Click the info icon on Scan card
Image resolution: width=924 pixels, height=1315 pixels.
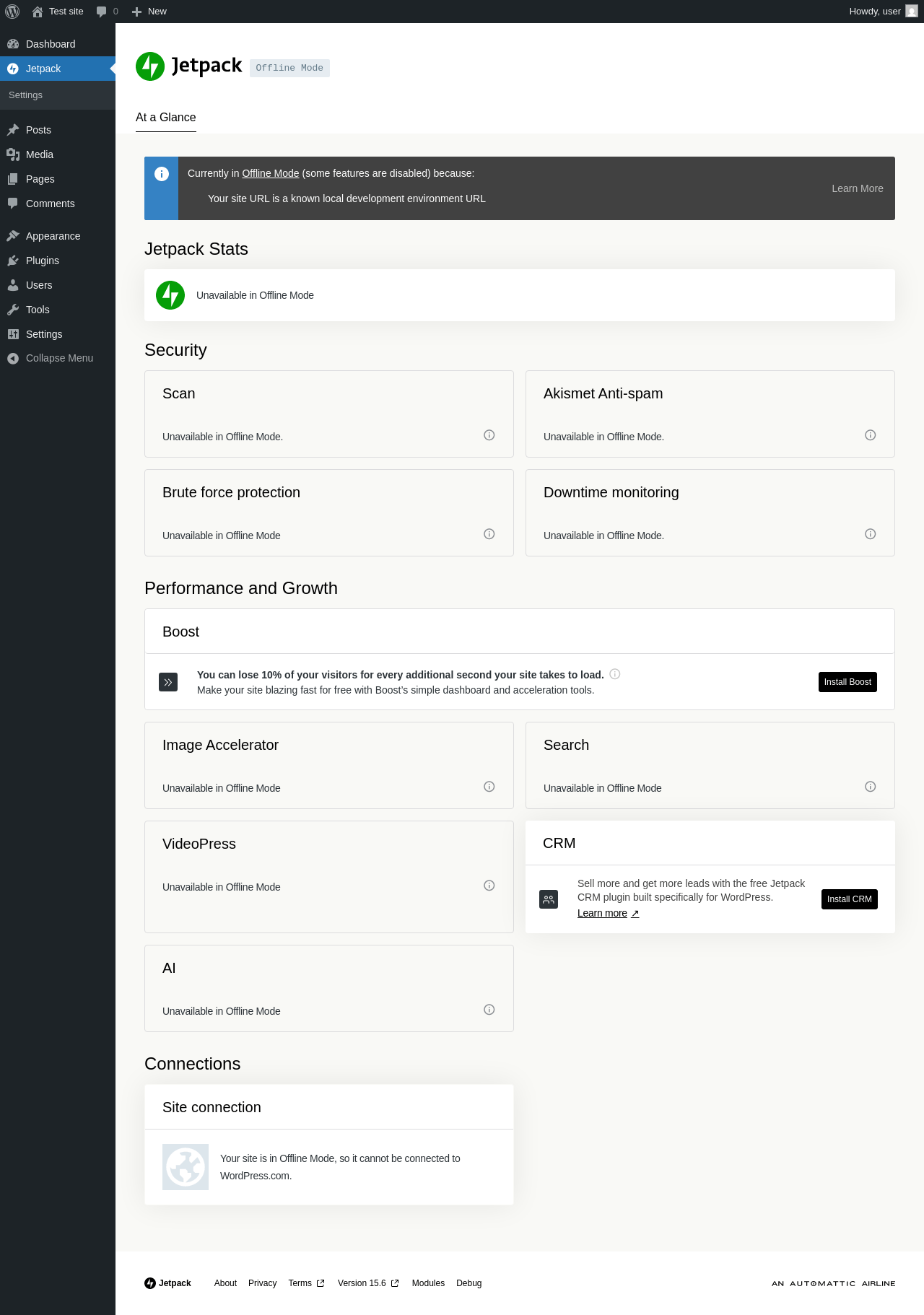pyautogui.click(x=489, y=435)
